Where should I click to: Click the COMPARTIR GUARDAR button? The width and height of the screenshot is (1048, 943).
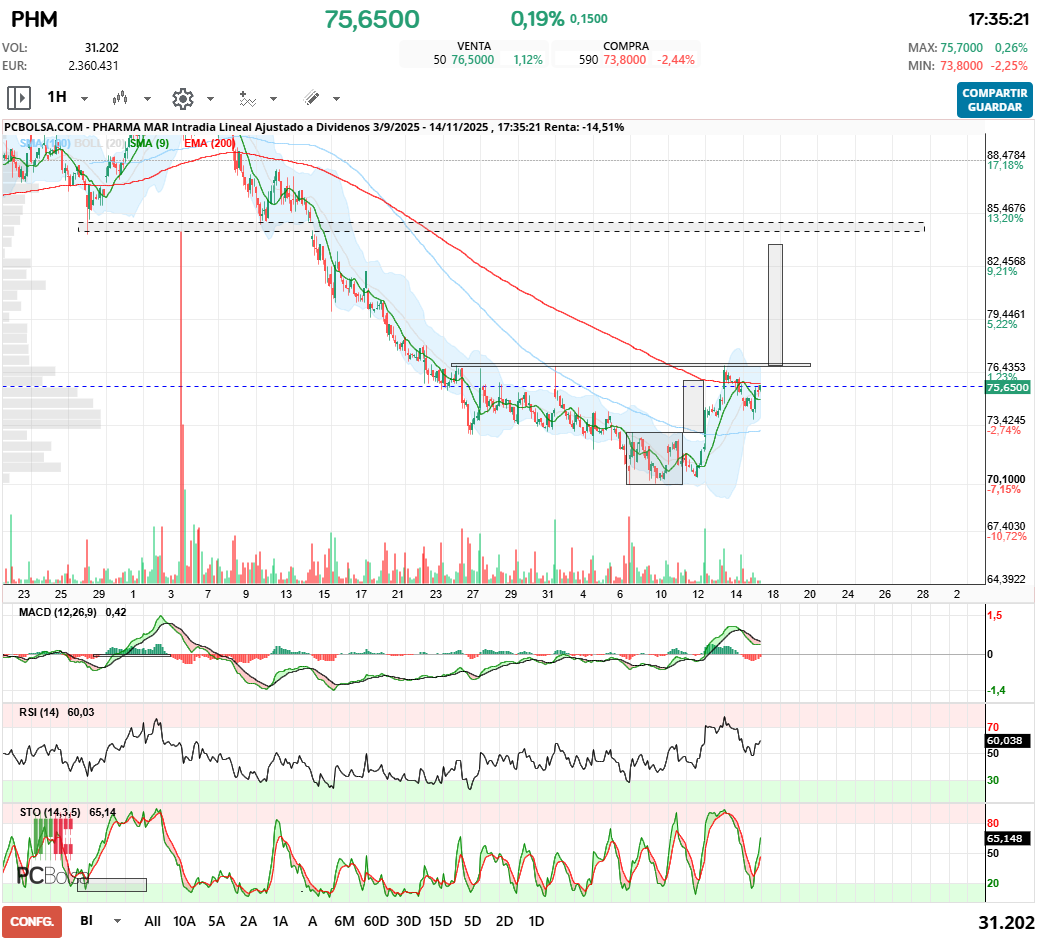tap(994, 100)
